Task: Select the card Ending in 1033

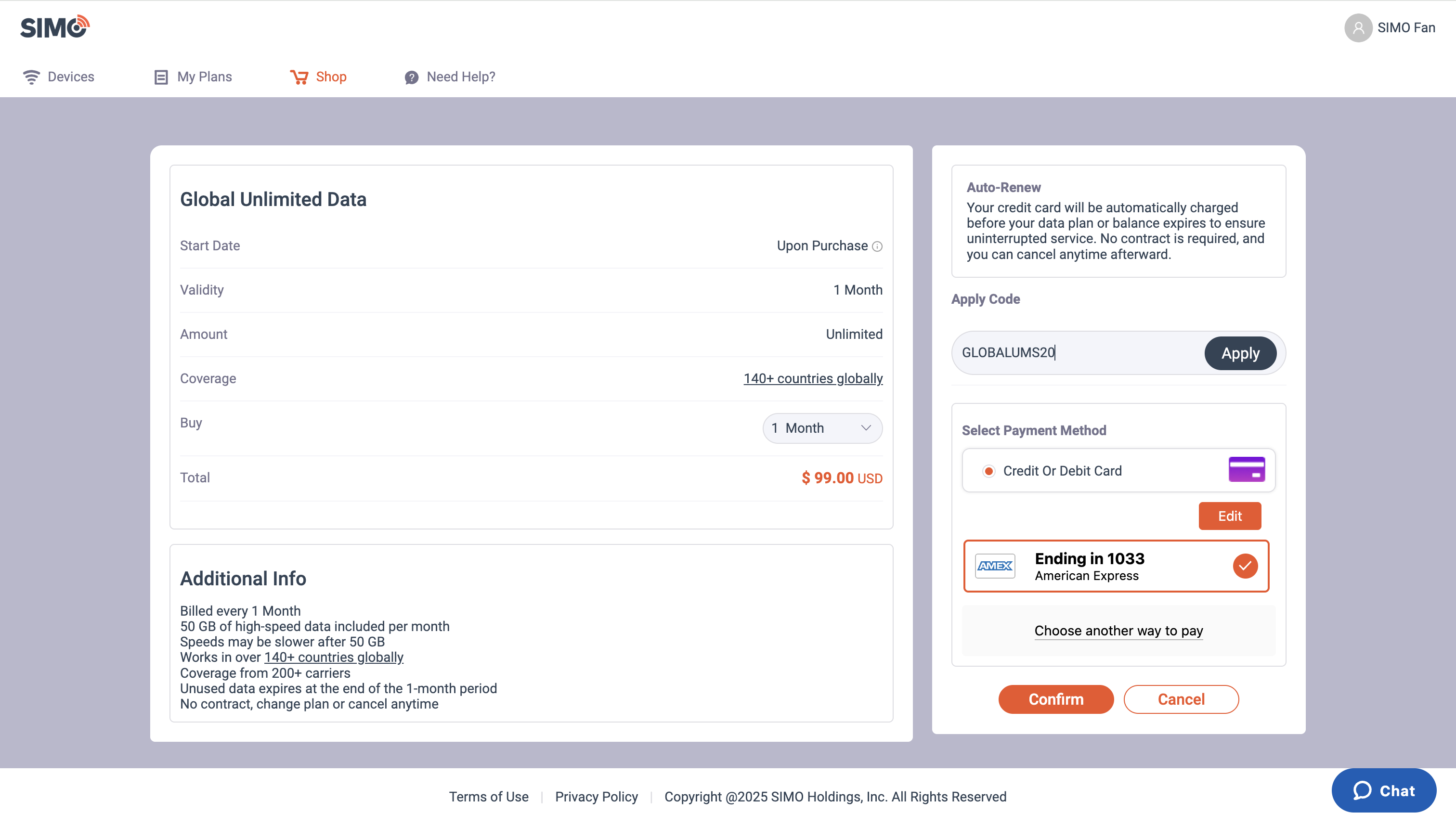Action: pyautogui.click(x=1116, y=566)
